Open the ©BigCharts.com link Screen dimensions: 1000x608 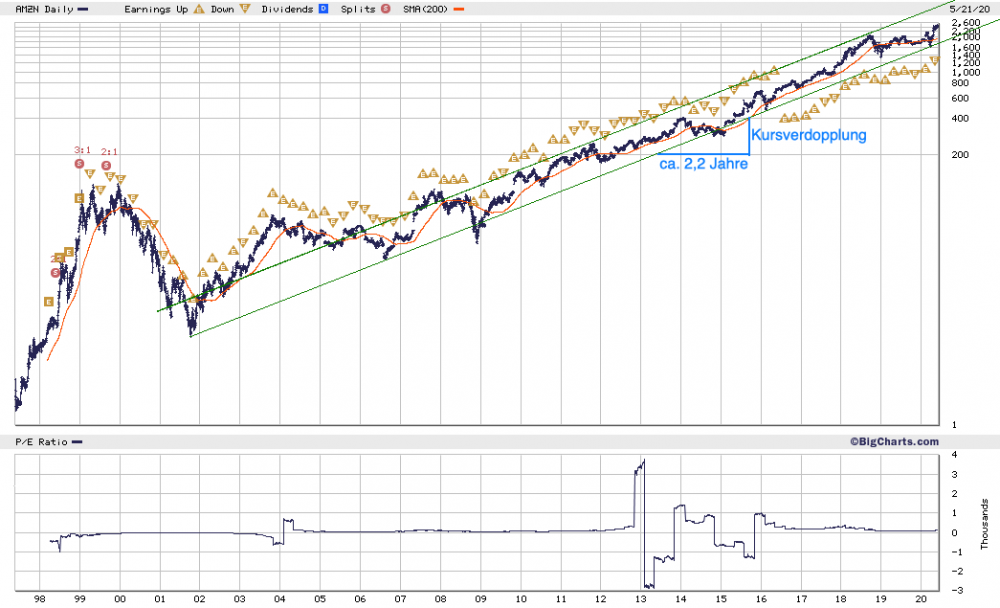897,441
